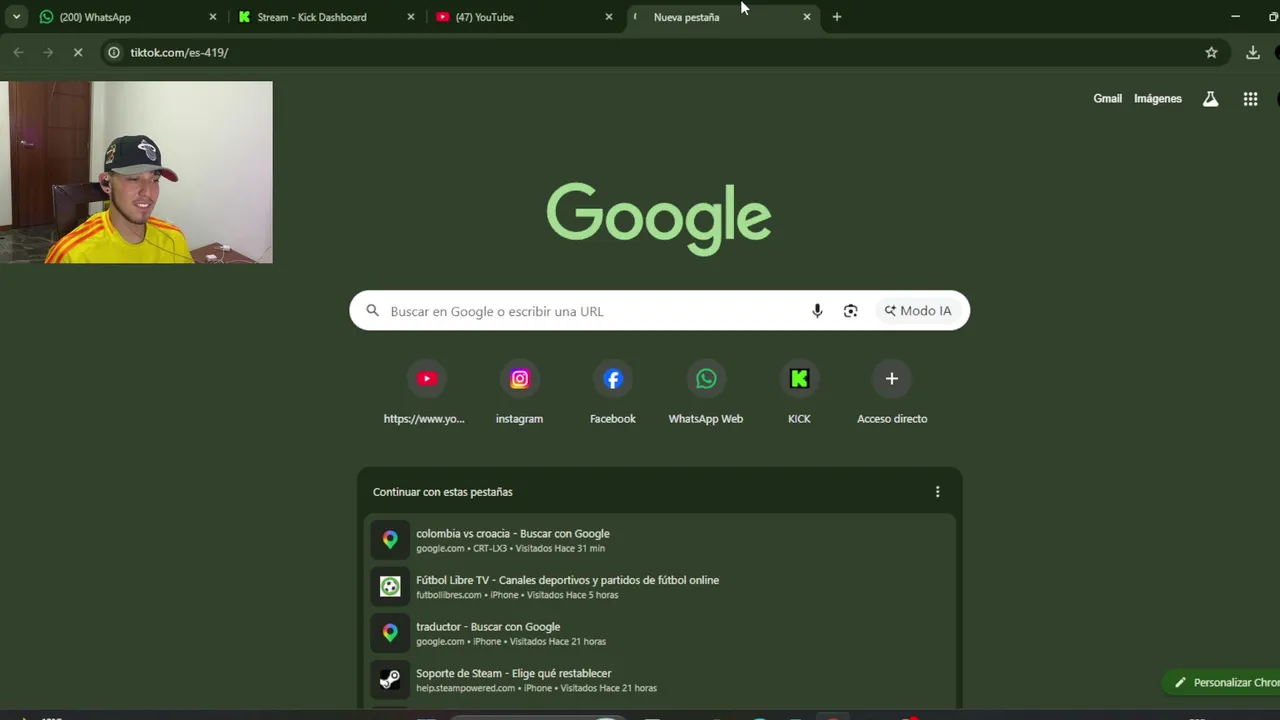Expand the tab search dropdown arrow
1280x720 pixels.
(x=16, y=17)
